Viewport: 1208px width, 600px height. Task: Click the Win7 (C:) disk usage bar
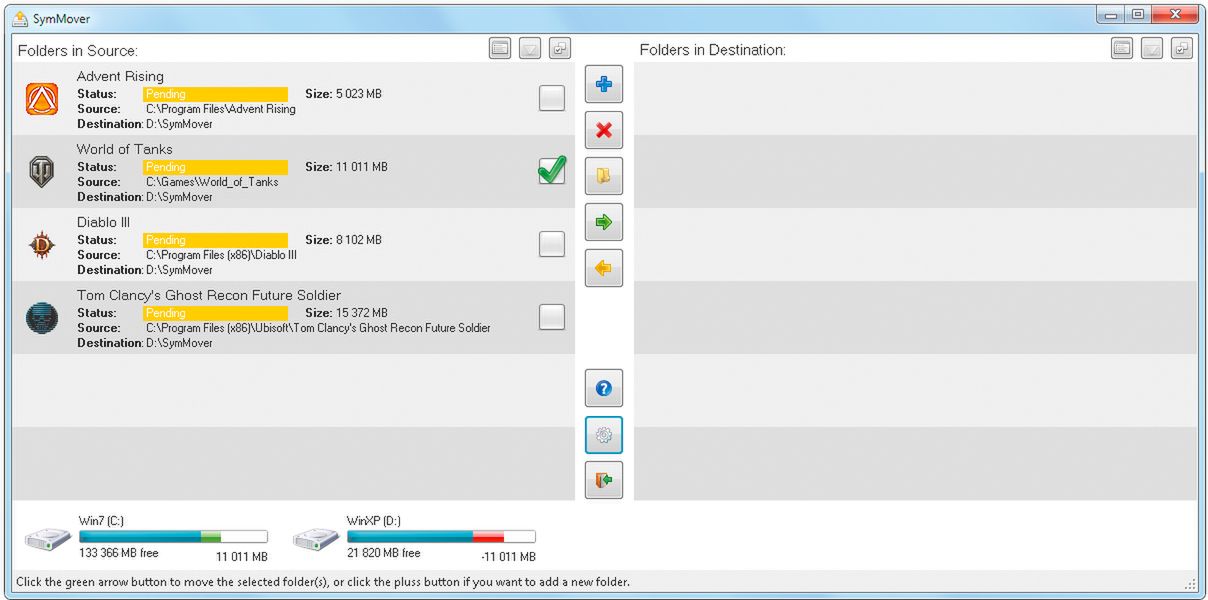[173, 537]
